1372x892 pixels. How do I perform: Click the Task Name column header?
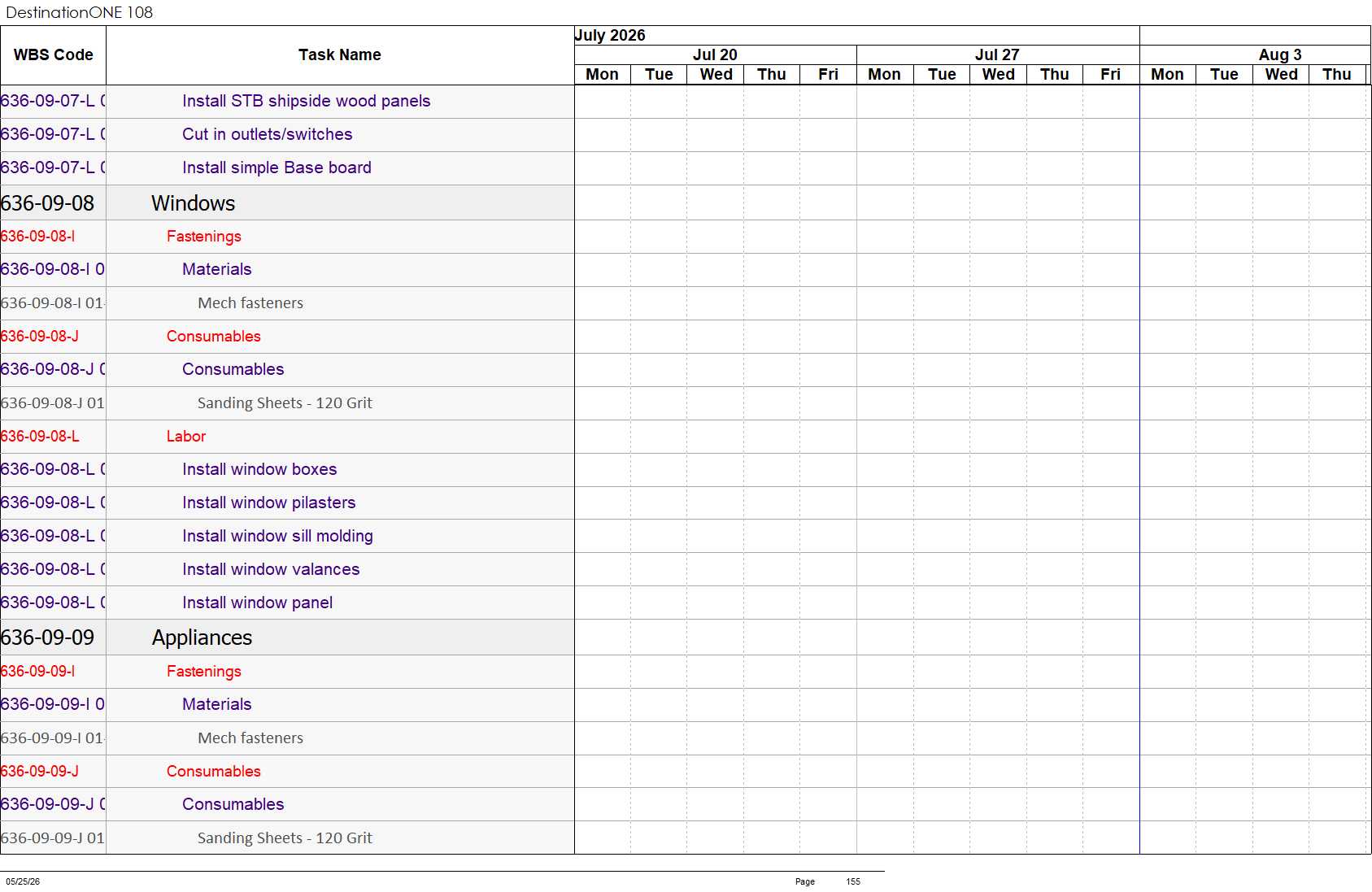click(340, 55)
